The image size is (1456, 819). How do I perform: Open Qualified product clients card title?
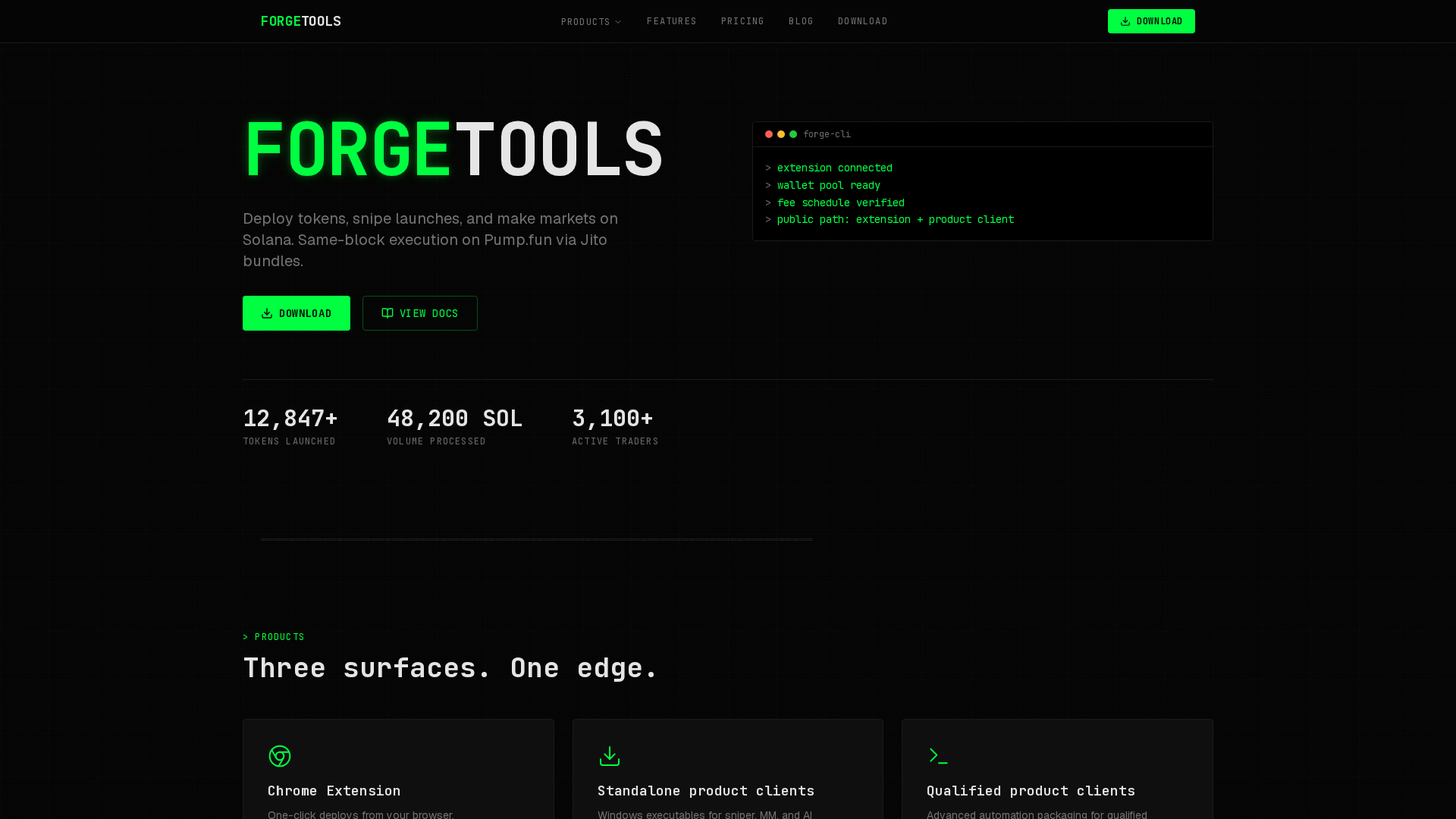click(1031, 790)
